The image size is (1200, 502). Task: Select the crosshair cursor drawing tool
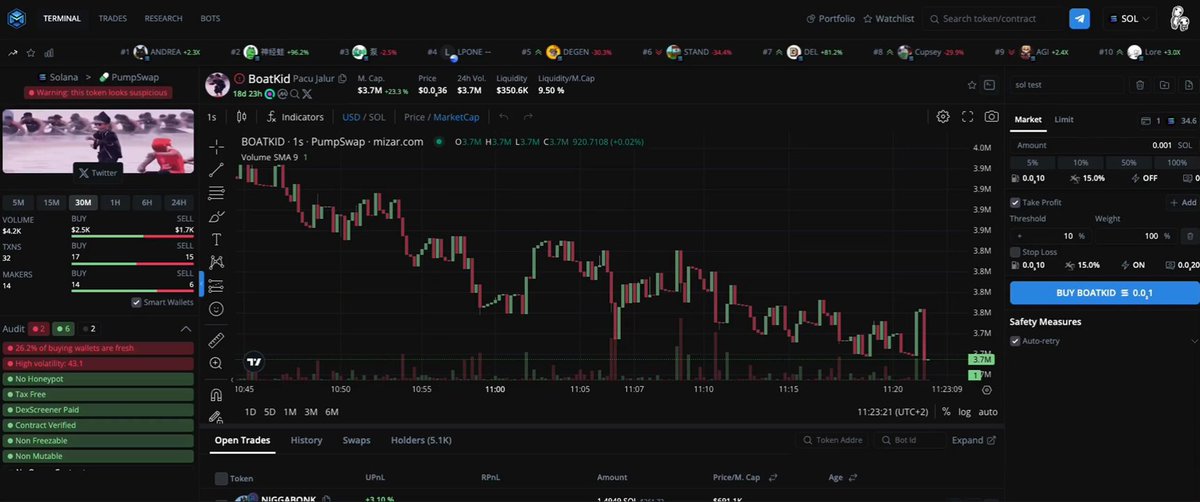pyautogui.click(x=216, y=146)
